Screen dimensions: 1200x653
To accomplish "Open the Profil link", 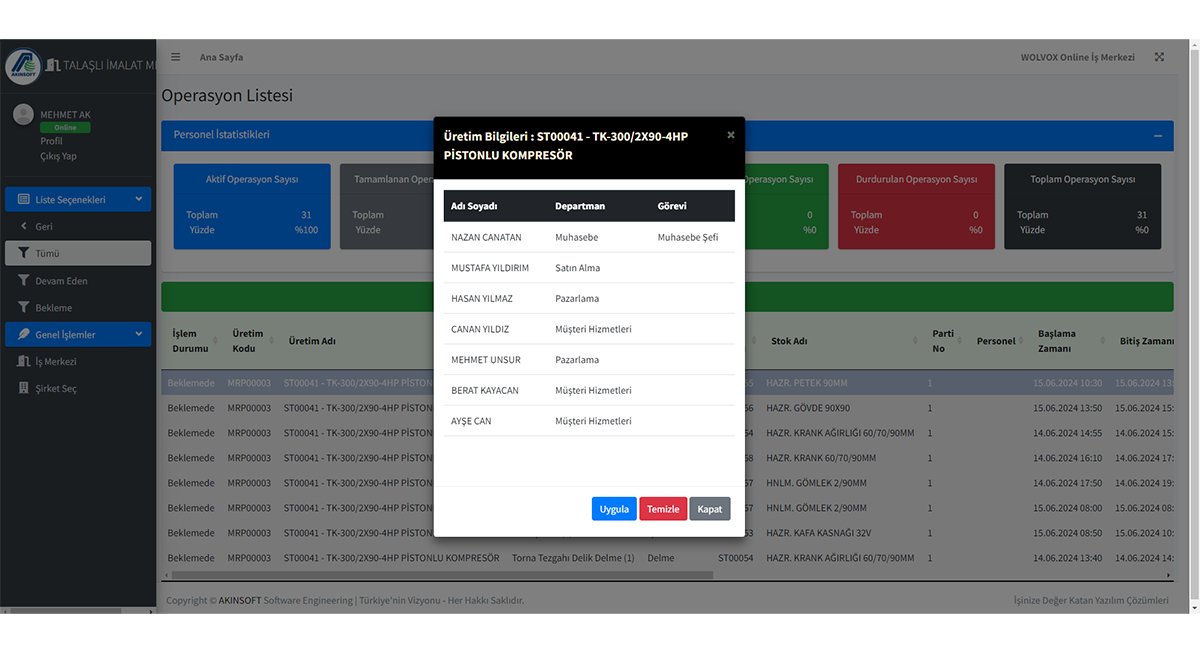I will pyautogui.click(x=51, y=141).
